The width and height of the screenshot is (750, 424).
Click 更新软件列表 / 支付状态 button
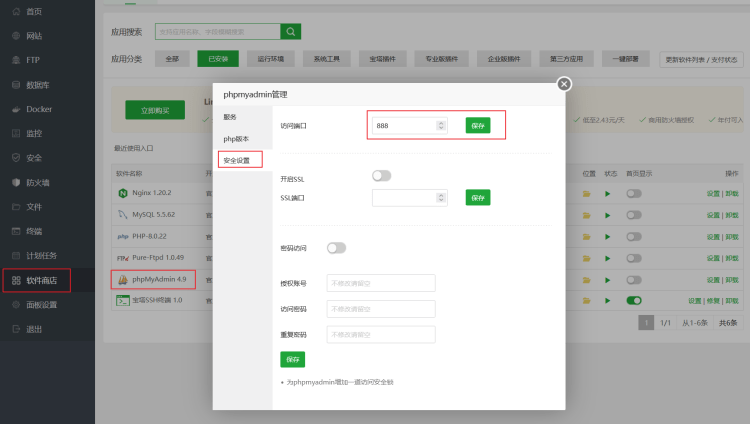[701, 60]
